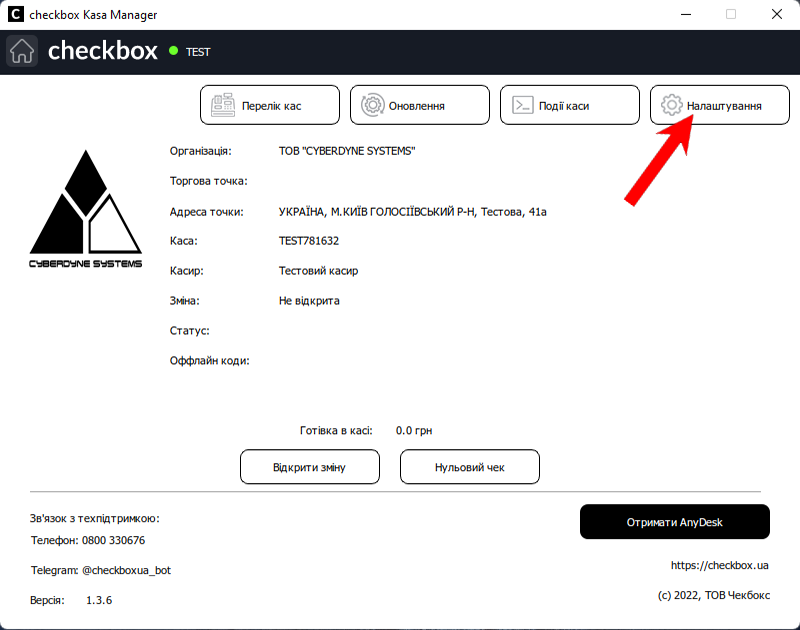
Task: Close the Kasa Manager window
Action: coord(777,14)
